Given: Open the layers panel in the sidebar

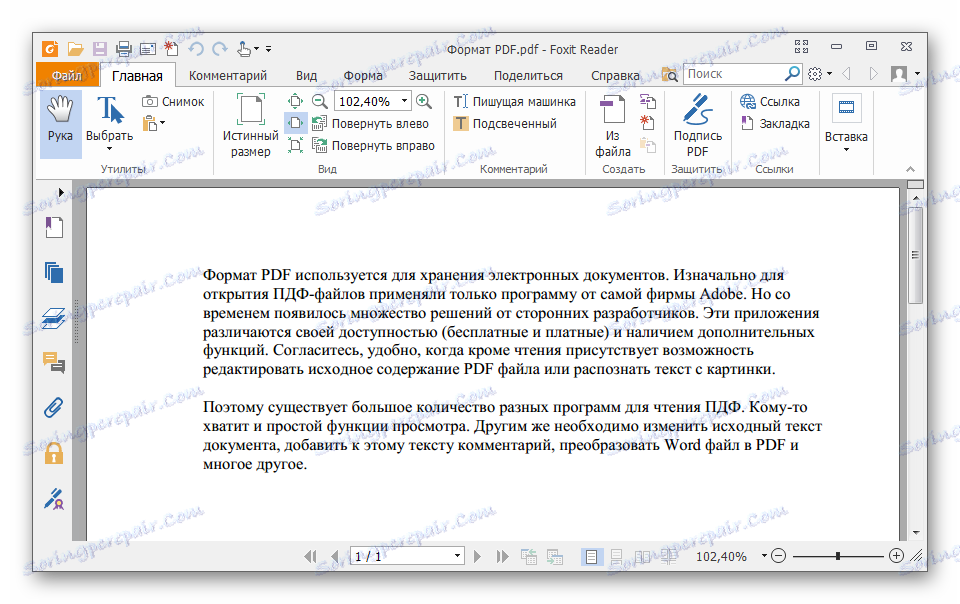Looking at the screenshot, I should pos(54,318).
